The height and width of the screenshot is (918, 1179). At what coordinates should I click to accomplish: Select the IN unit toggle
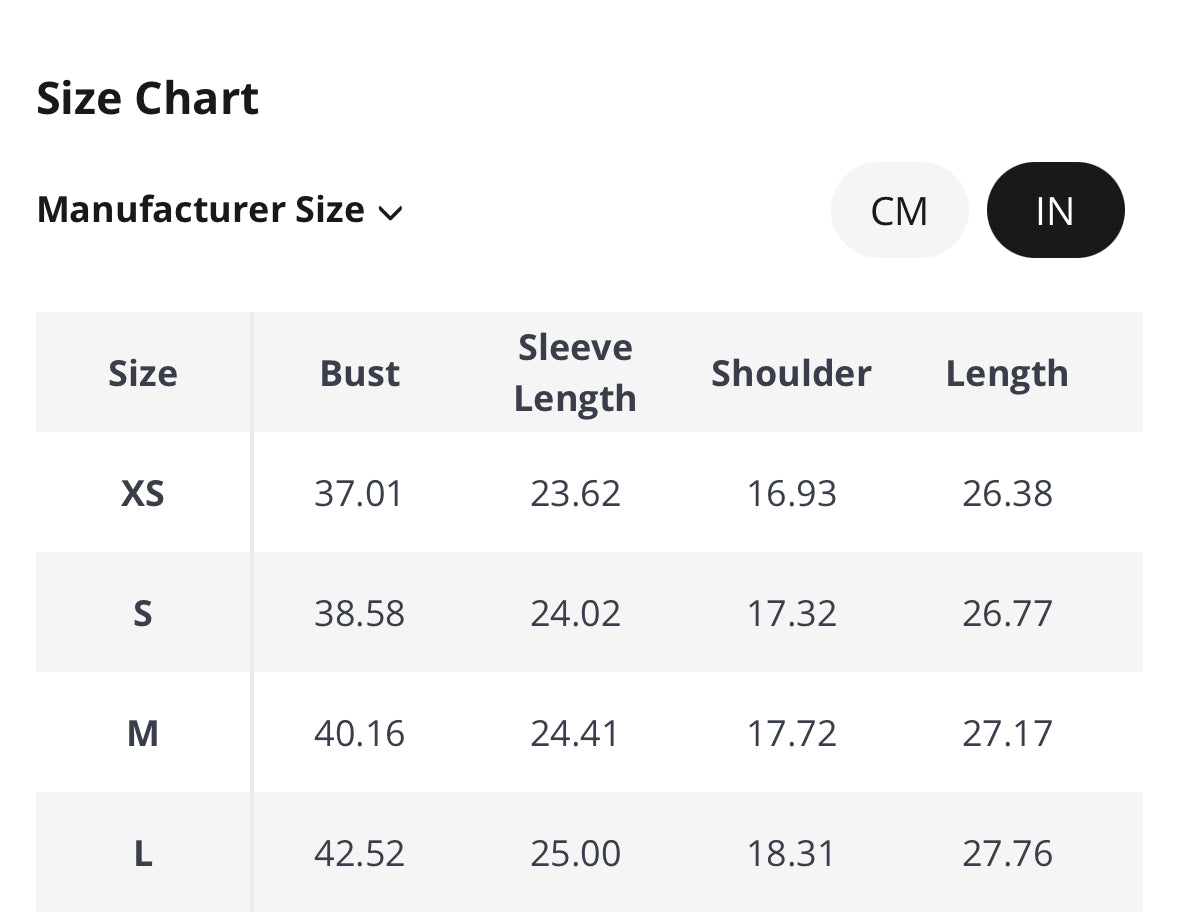coord(1055,211)
